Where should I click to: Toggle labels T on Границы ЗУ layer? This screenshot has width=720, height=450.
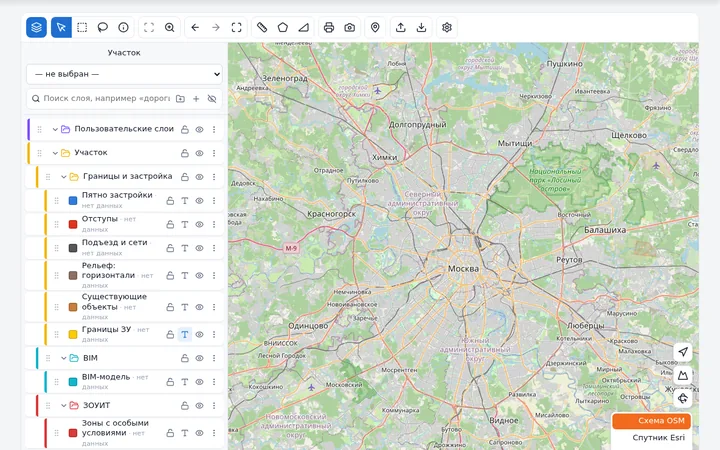point(185,335)
